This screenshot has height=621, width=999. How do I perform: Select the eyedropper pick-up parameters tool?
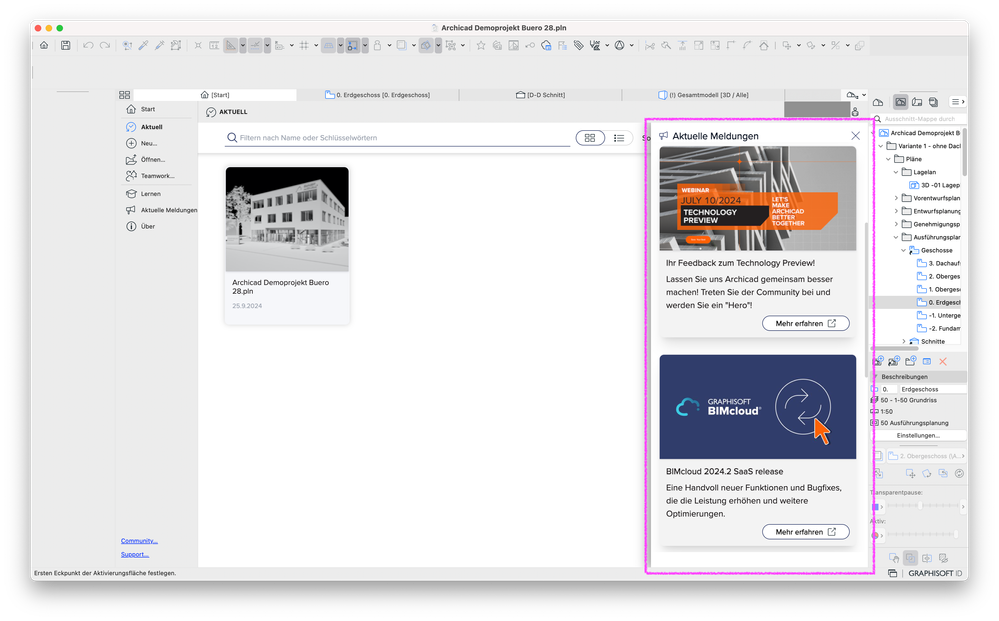coord(143,45)
